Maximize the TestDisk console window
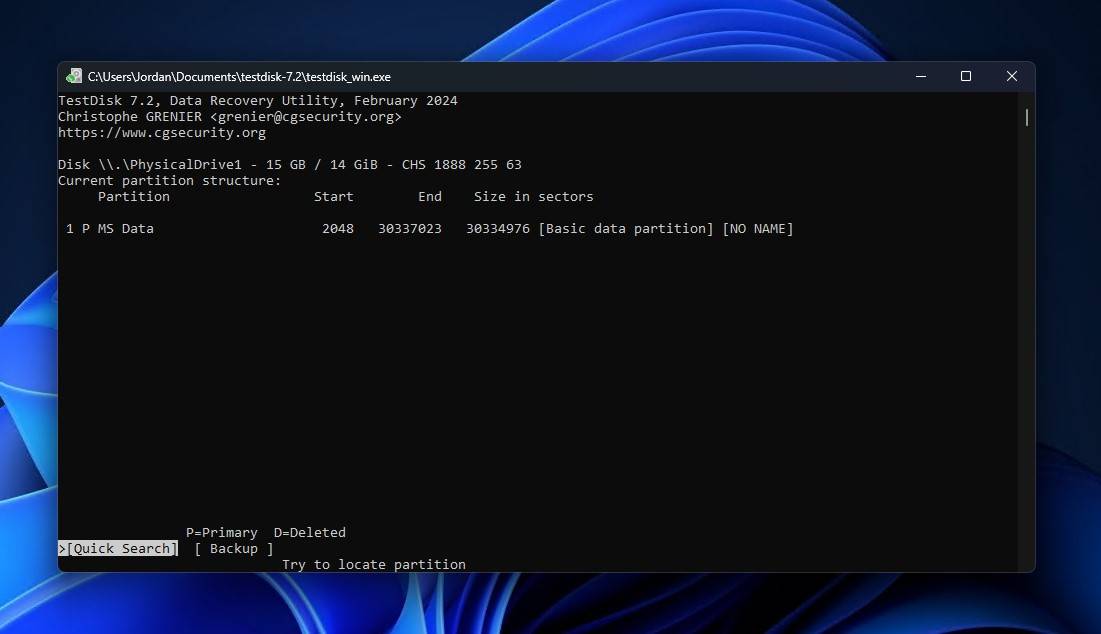 tap(966, 77)
